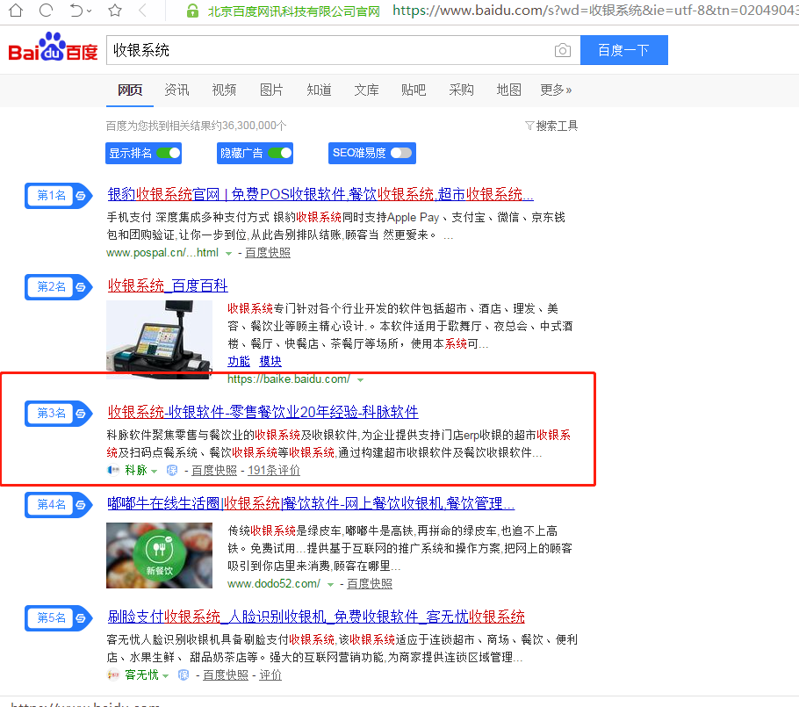Click the 百度一下 search button
The width and height of the screenshot is (799, 707).
[624, 50]
